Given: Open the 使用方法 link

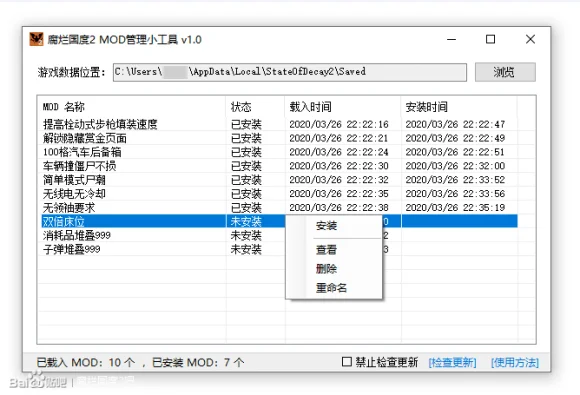Looking at the screenshot, I should (515, 362).
